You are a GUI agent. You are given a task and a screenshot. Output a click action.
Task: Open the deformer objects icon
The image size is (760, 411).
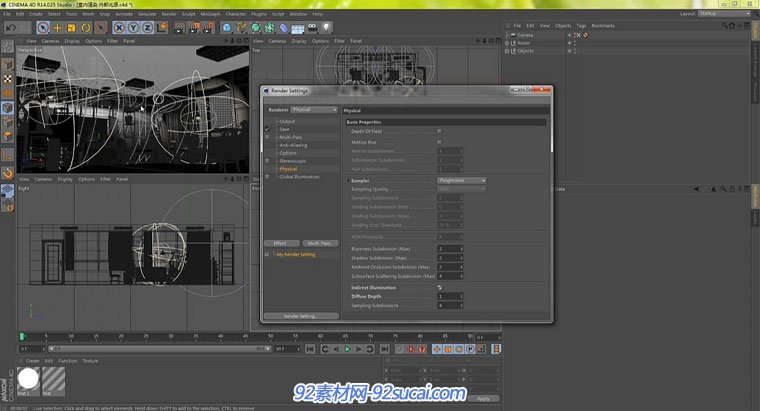tap(284, 28)
